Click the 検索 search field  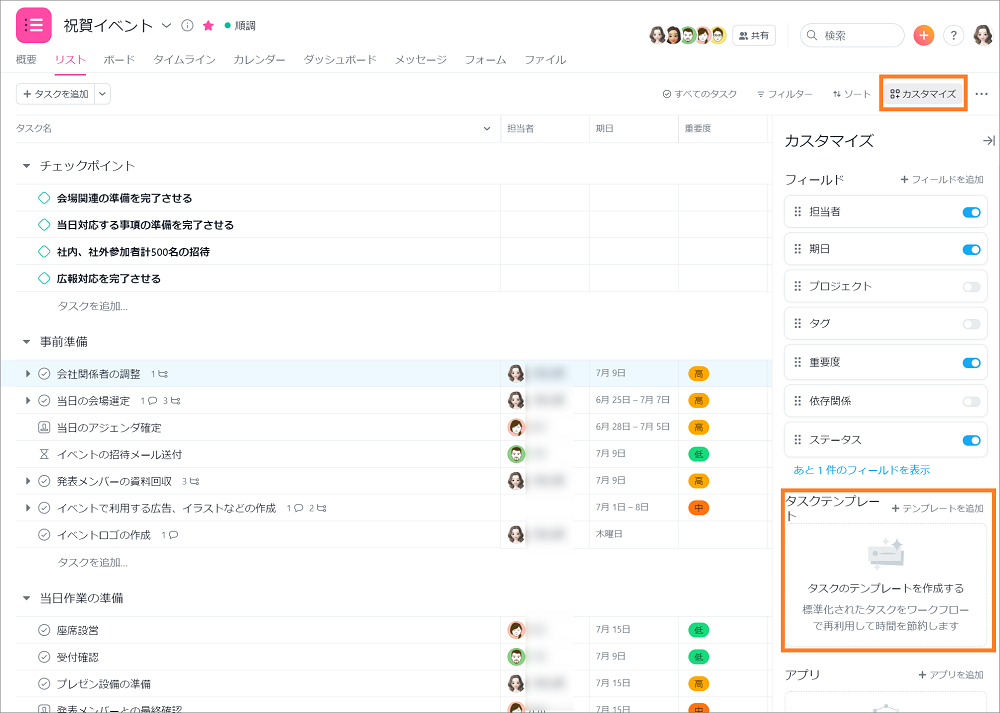point(852,35)
